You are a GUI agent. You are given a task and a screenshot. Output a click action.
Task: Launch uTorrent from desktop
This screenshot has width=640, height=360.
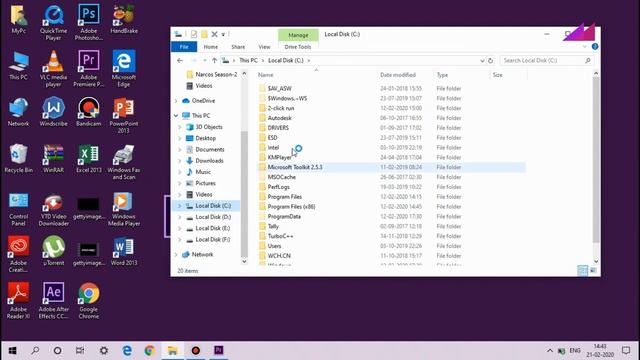[53, 250]
